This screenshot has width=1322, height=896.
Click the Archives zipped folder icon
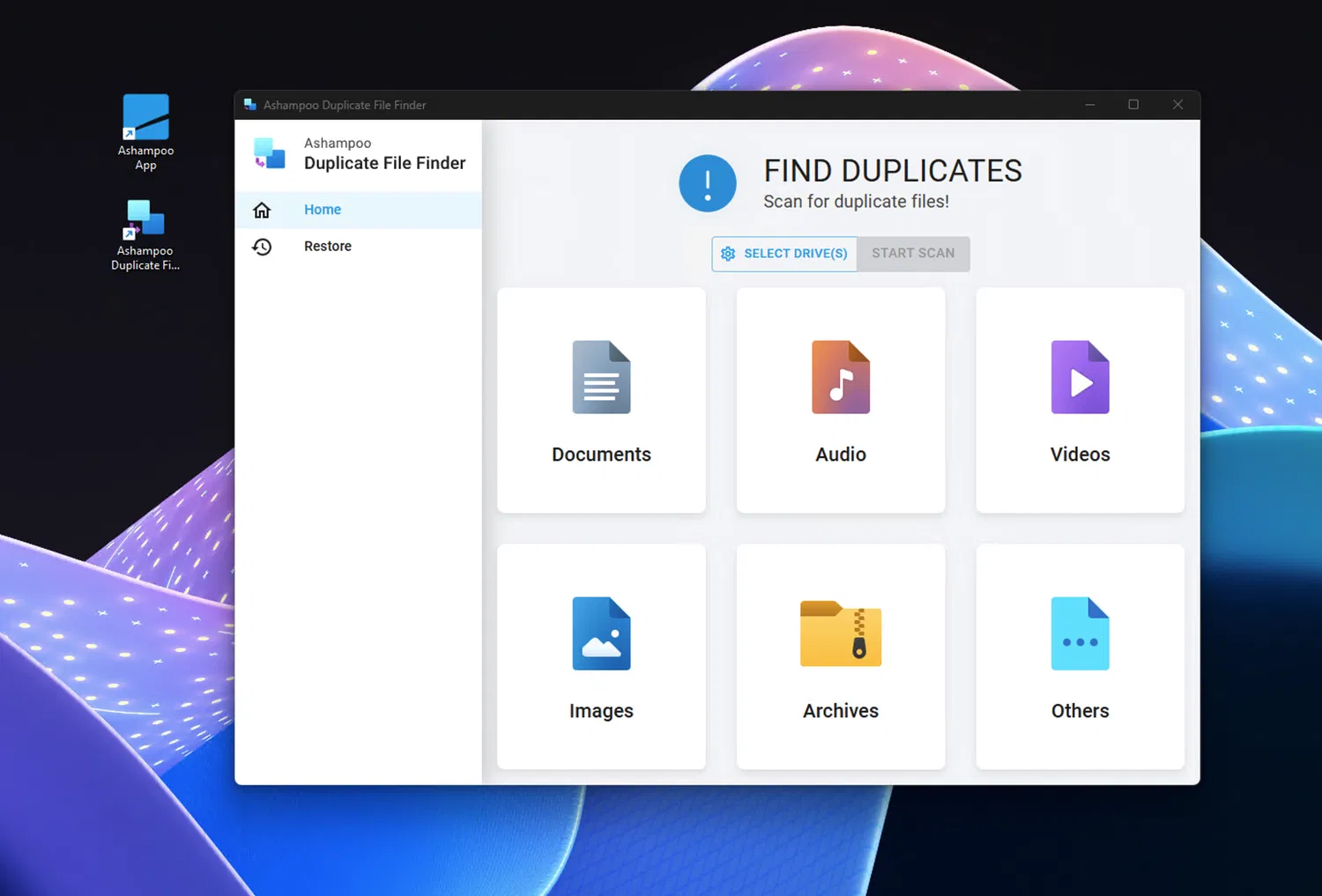coord(841,633)
